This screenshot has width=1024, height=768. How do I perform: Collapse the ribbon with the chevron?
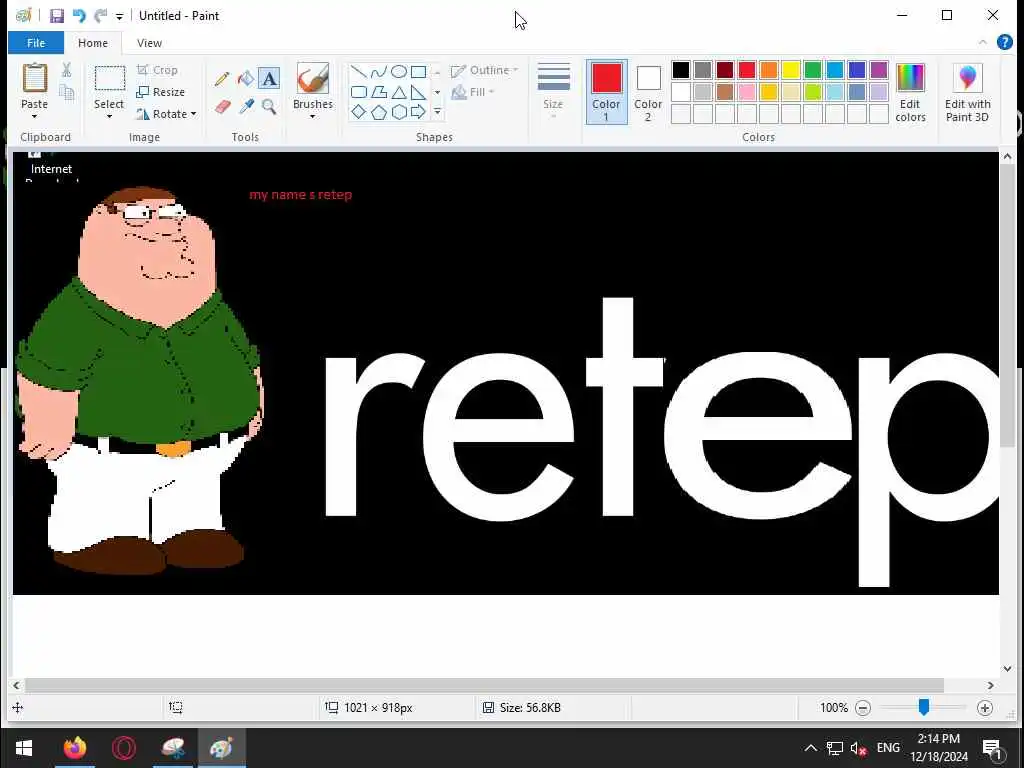click(983, 42)
